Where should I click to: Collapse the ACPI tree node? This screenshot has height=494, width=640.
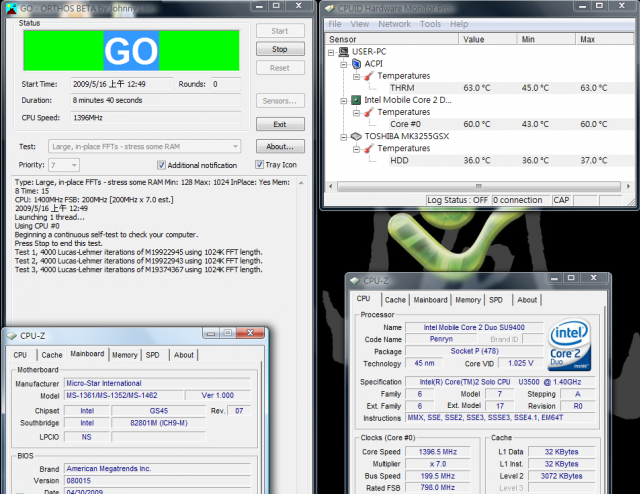tap(344, 65)
